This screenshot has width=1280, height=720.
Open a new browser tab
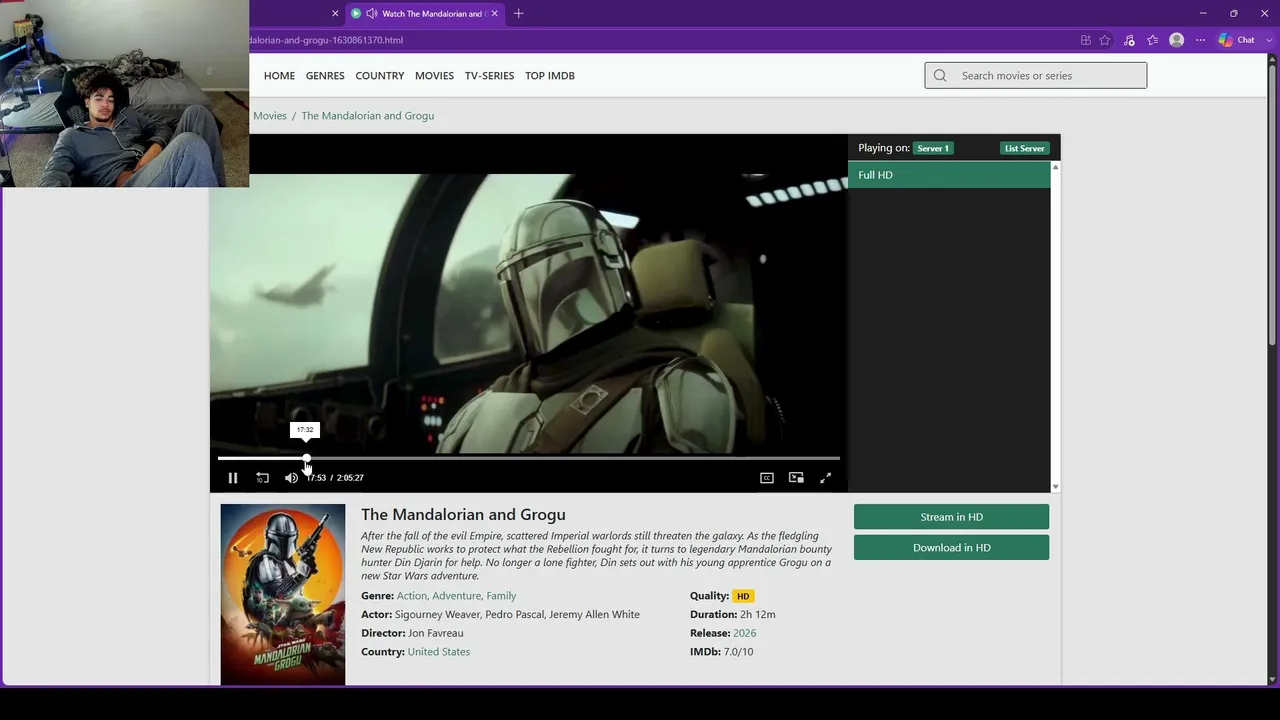point(518,14)
